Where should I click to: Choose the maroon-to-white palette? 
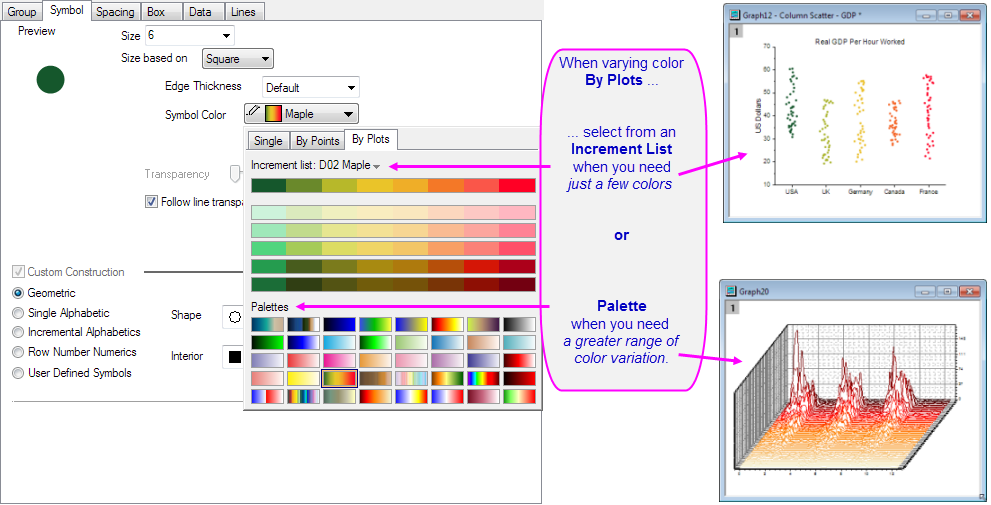click(x=483, y=396)
